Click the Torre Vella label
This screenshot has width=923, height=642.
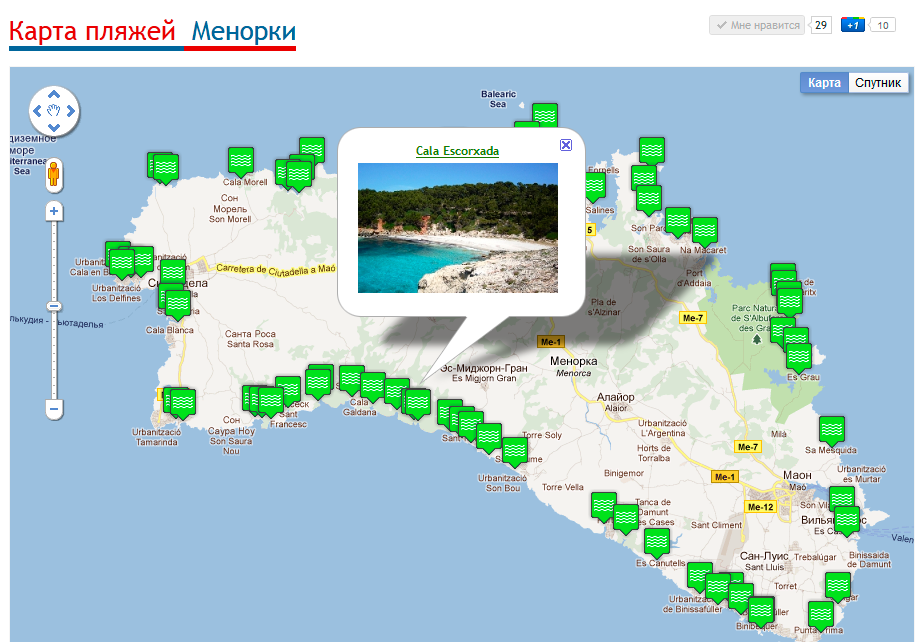[x=563, y=487]
